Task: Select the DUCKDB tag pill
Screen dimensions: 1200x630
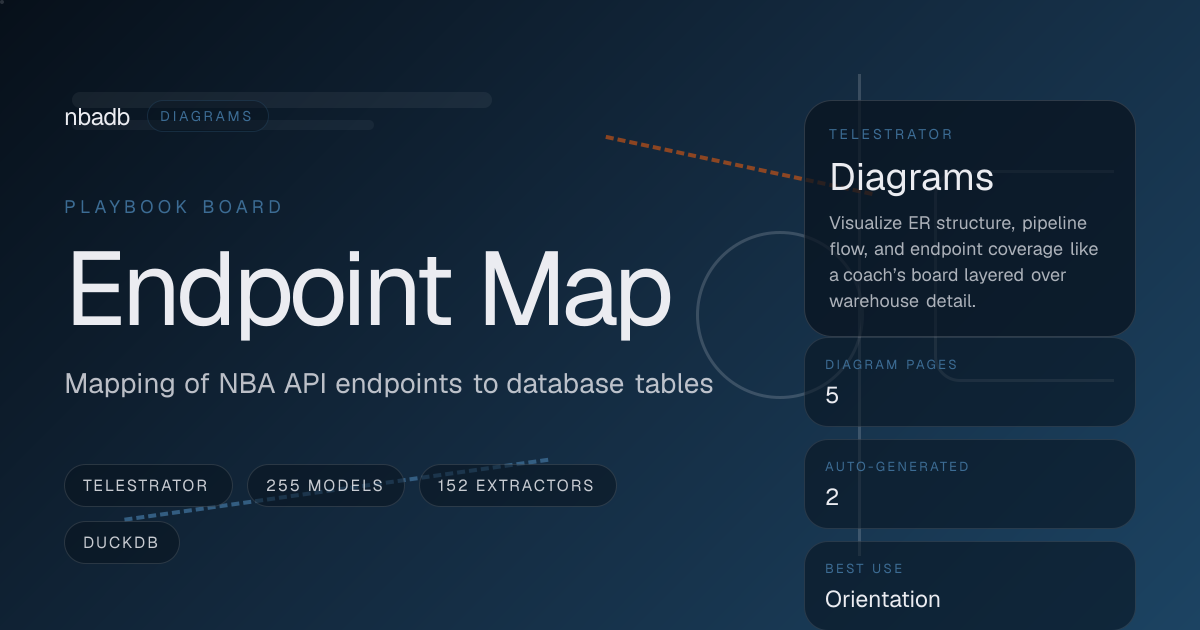Action: point(122,543)
